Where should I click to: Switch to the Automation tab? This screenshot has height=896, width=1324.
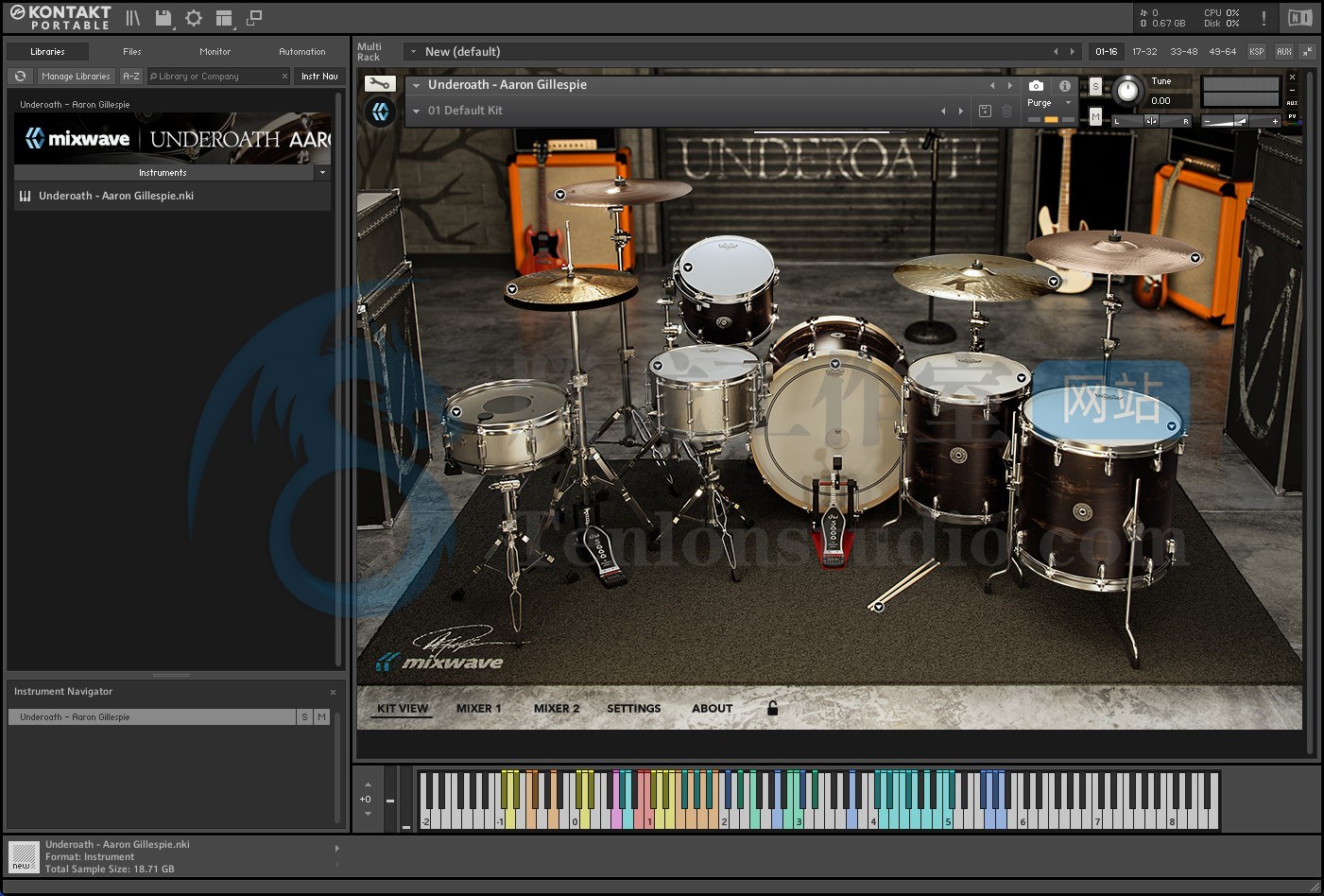(x=302, y=51)
